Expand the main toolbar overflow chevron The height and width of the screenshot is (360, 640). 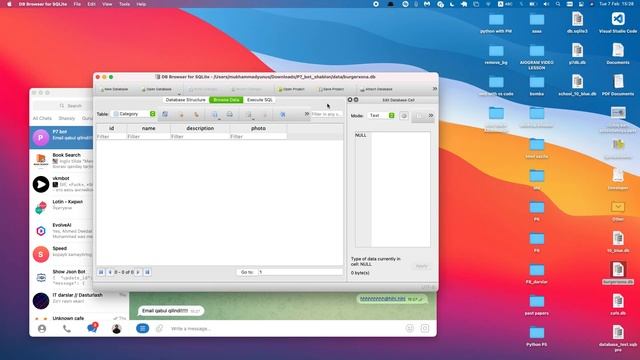tap(435, 89)
